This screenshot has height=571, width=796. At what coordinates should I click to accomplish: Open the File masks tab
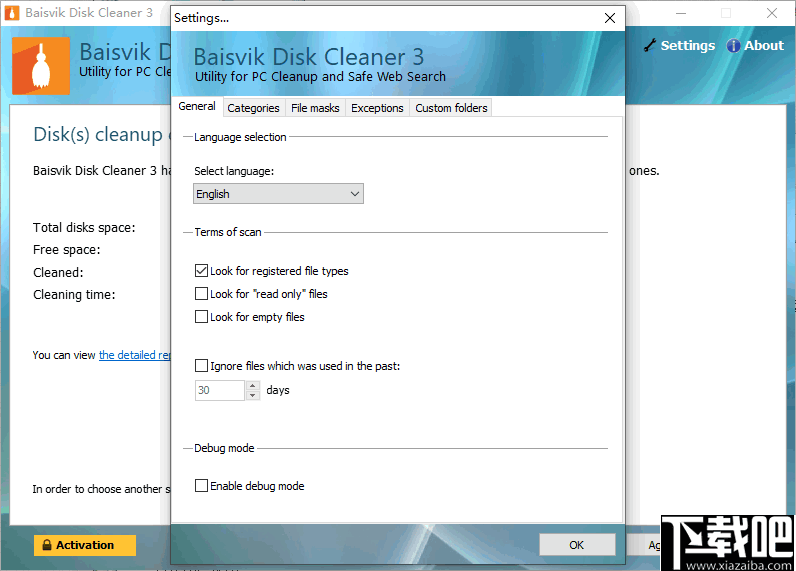pos(315,108)
